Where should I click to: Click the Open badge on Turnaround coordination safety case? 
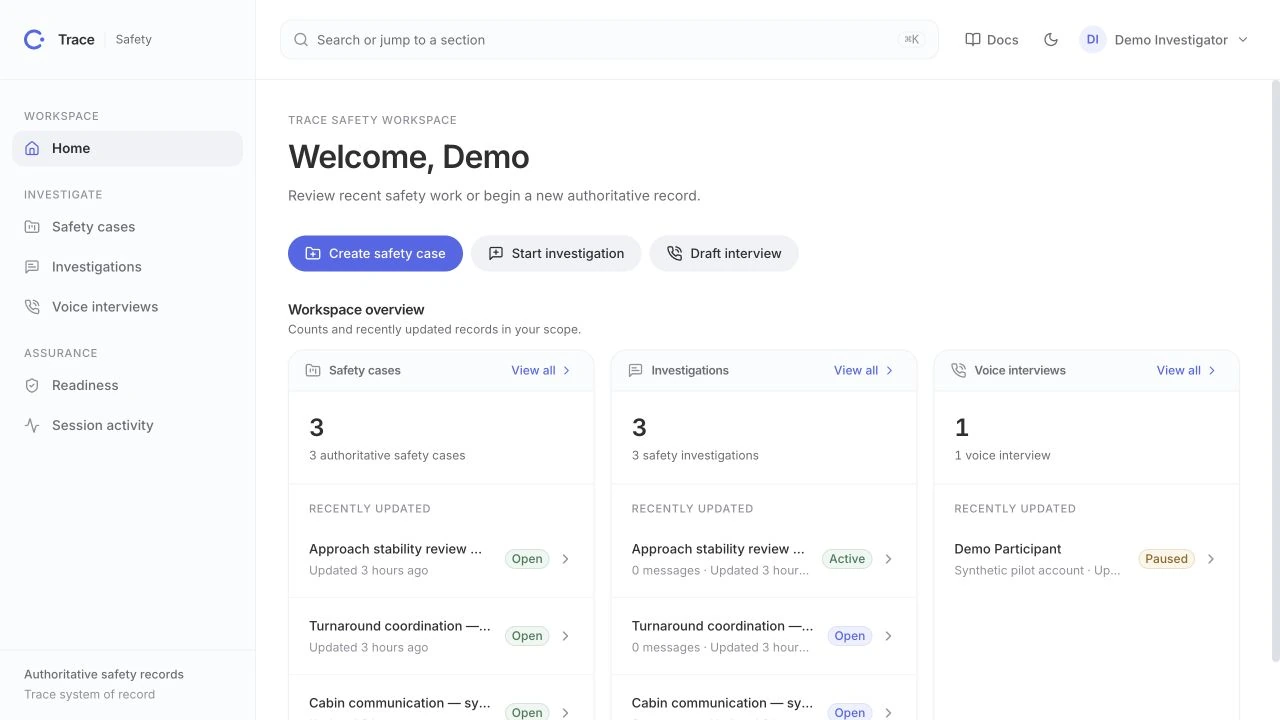(527, 636)
